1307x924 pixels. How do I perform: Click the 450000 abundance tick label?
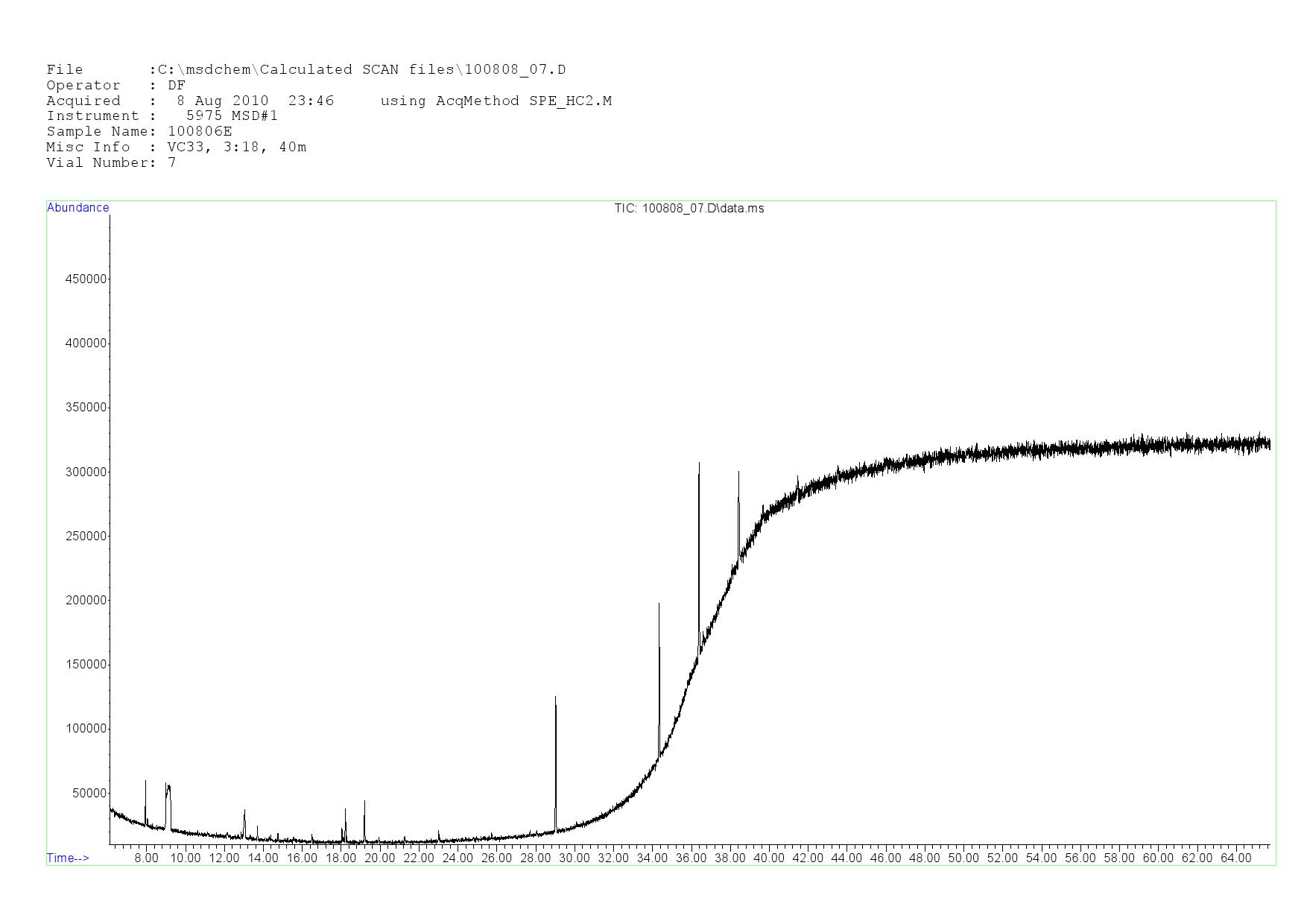86,279
